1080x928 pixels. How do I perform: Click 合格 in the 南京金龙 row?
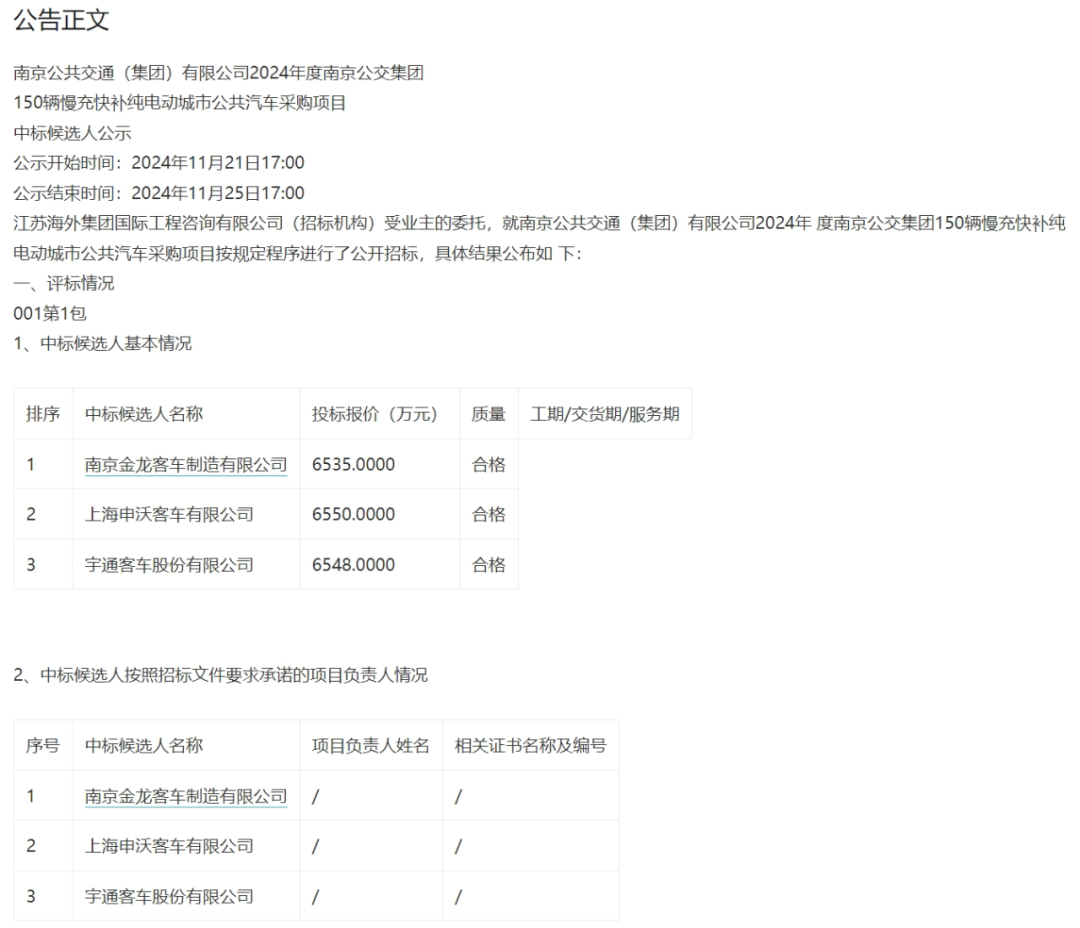click(488, 465)
